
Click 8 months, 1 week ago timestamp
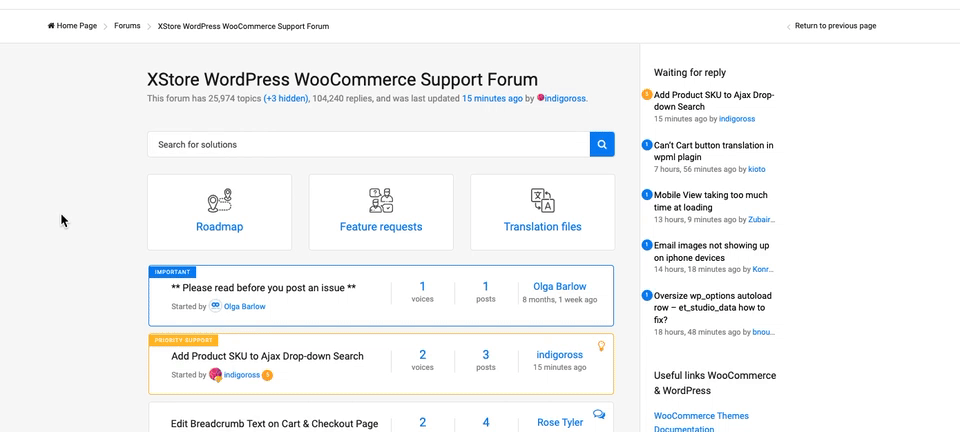coord(560,300)
